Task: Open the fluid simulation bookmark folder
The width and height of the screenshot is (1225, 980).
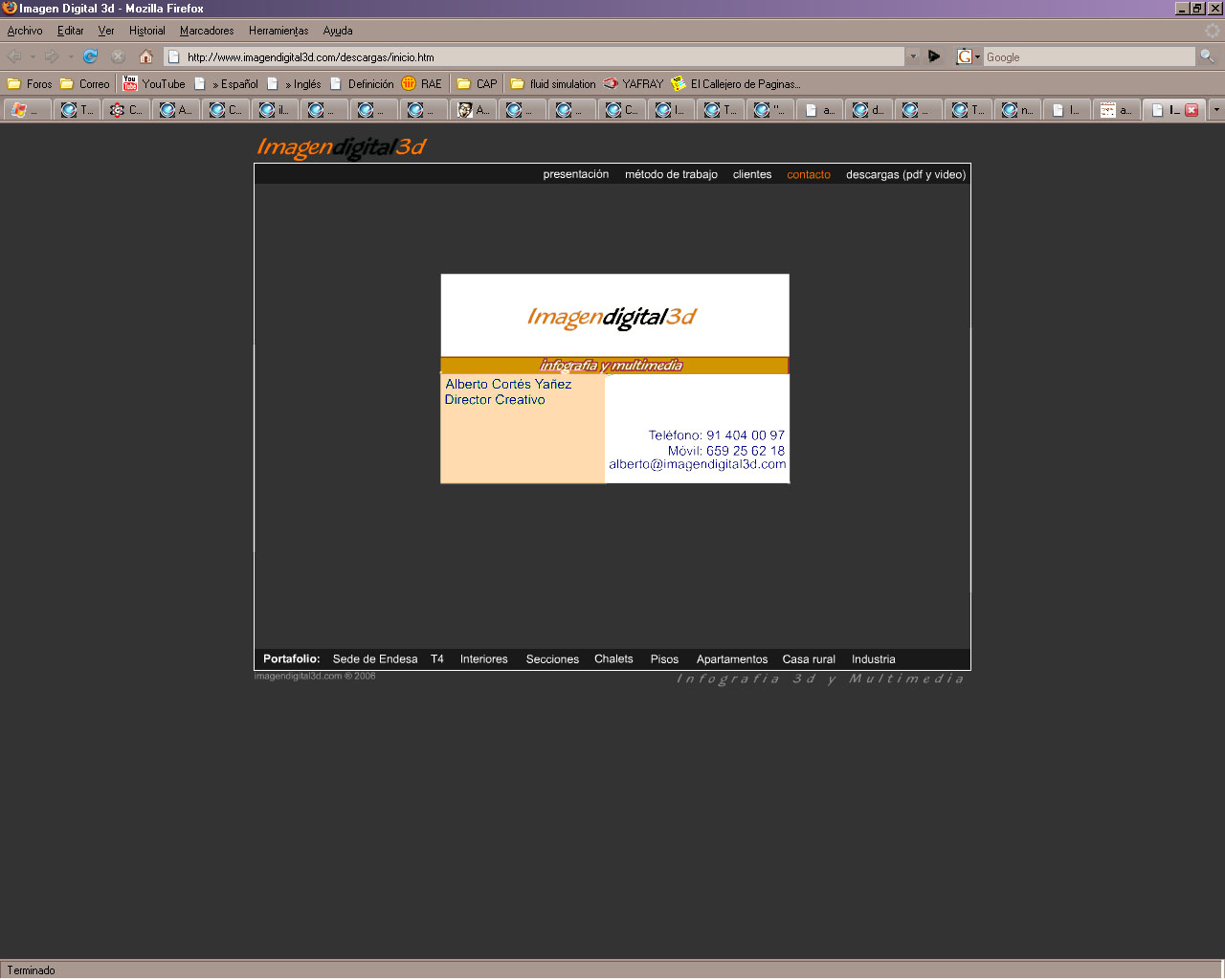Action: tap(553, 84)
